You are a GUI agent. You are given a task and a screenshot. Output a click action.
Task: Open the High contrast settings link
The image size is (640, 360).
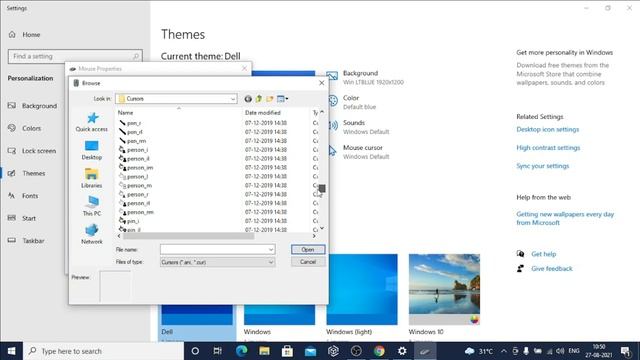point(548,148)
